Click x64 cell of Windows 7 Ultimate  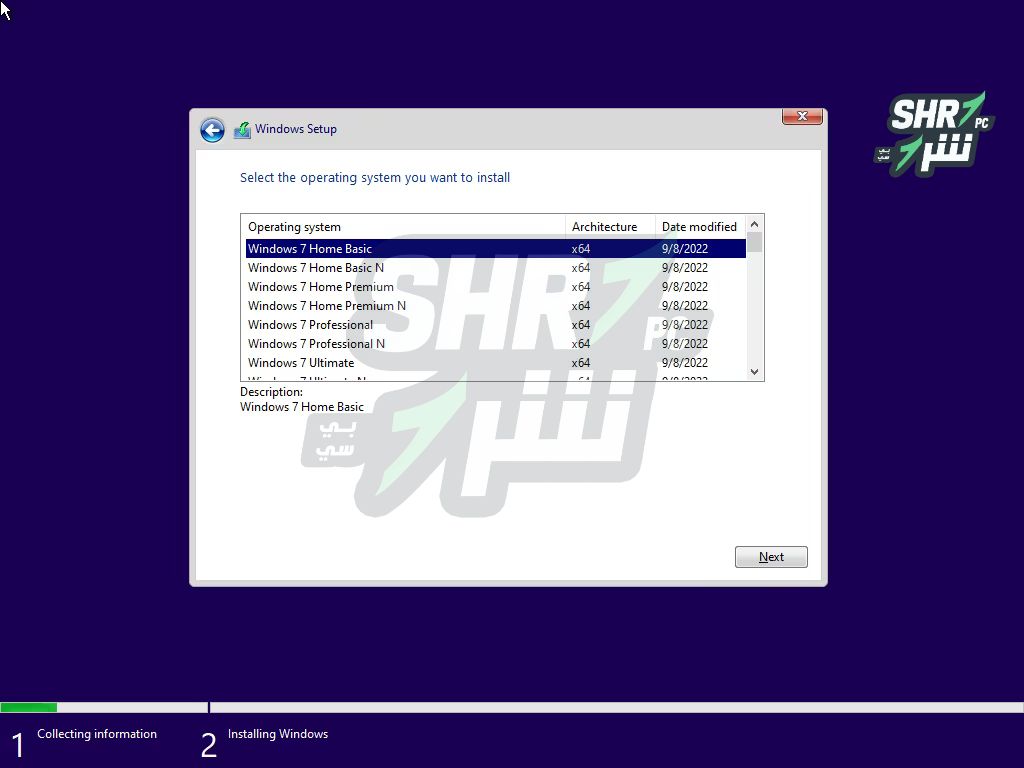pyautogui.click(x=581, y=362)
